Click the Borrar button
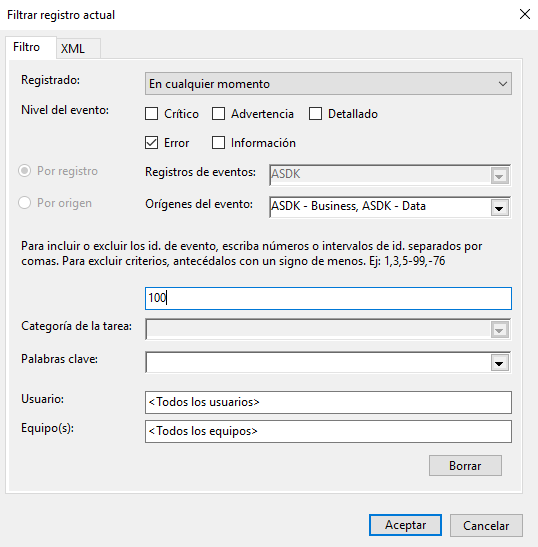 (x=465, y=465)
